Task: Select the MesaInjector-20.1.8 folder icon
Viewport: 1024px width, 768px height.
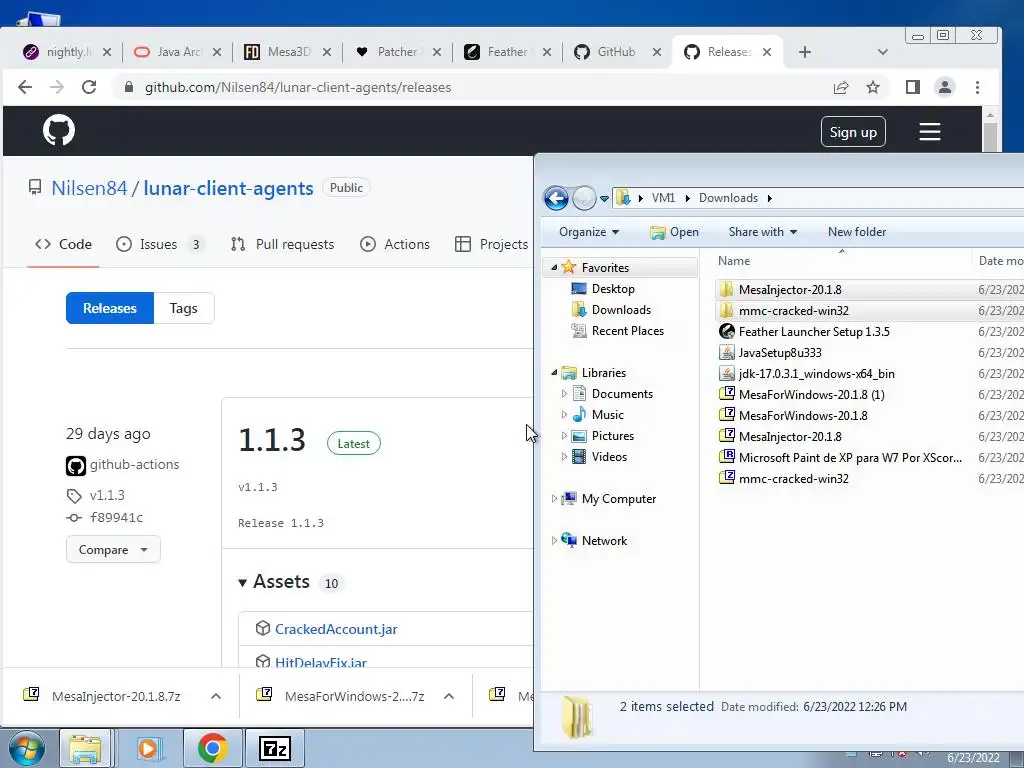Action: (726, 289)
